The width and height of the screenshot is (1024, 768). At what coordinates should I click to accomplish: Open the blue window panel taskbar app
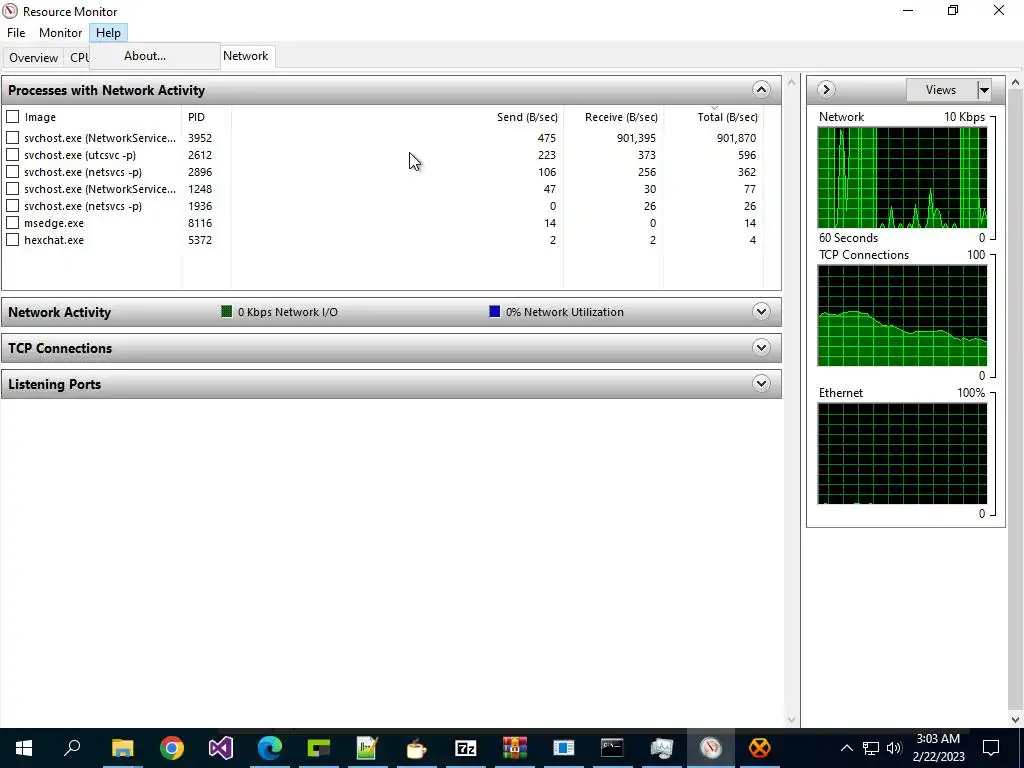[x=564, y=748]
